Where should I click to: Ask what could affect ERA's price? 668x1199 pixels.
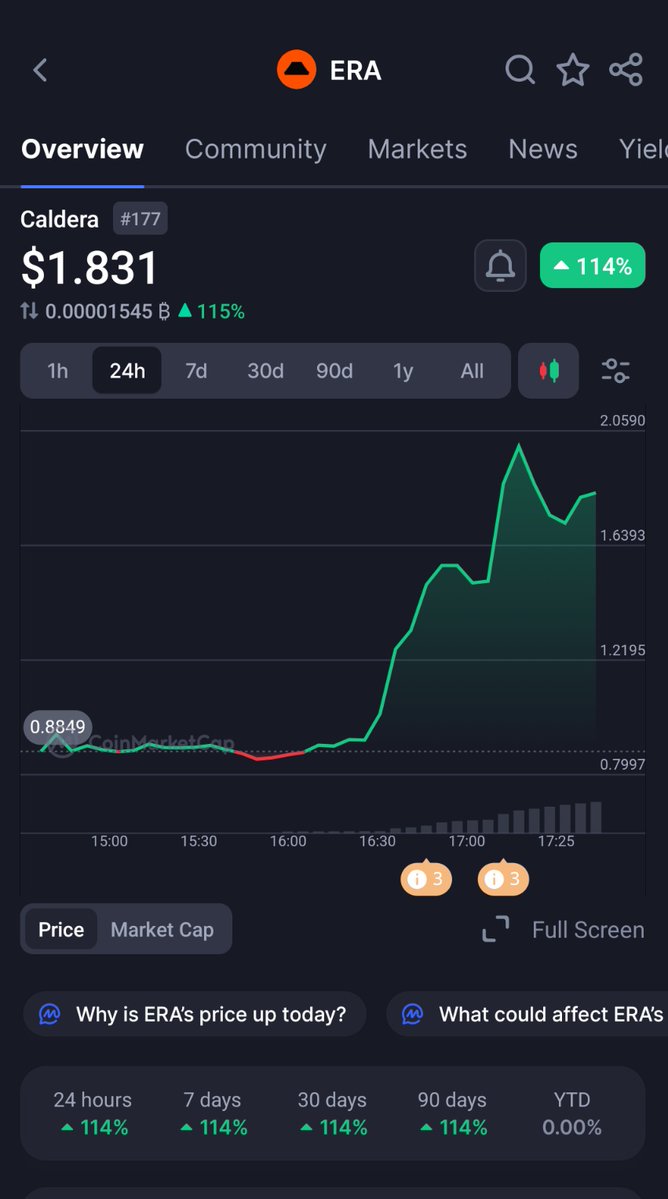[x=527, y=1014]
